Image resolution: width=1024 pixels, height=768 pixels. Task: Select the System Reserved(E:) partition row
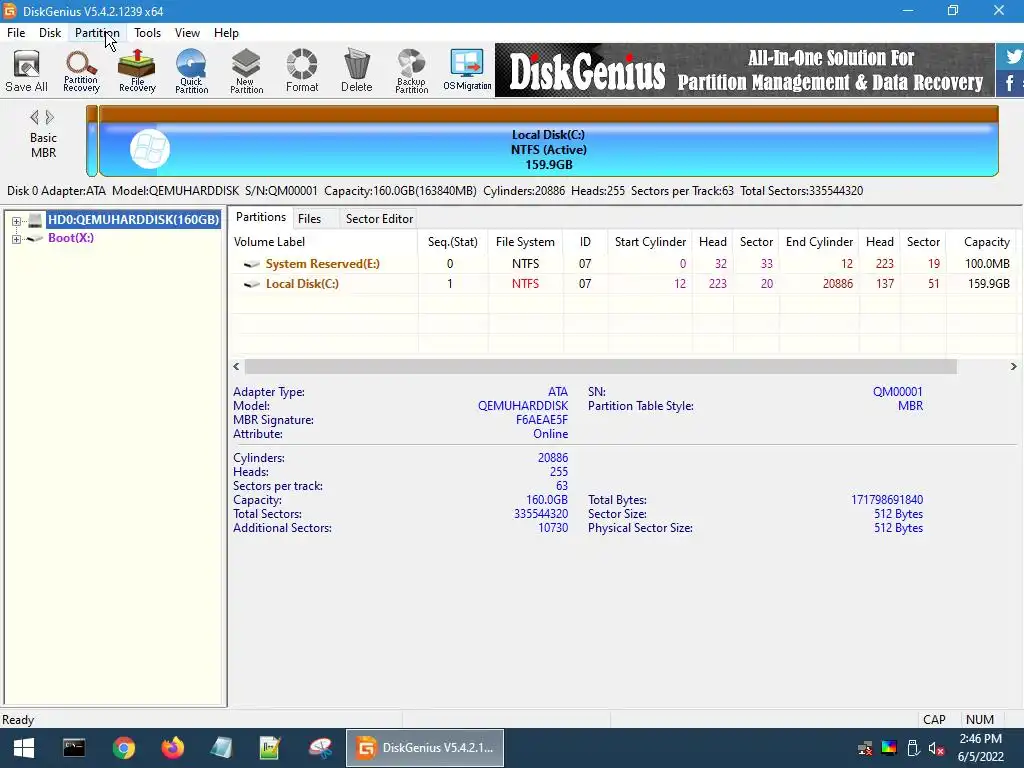pyautogui.click(x=622, y=264)
